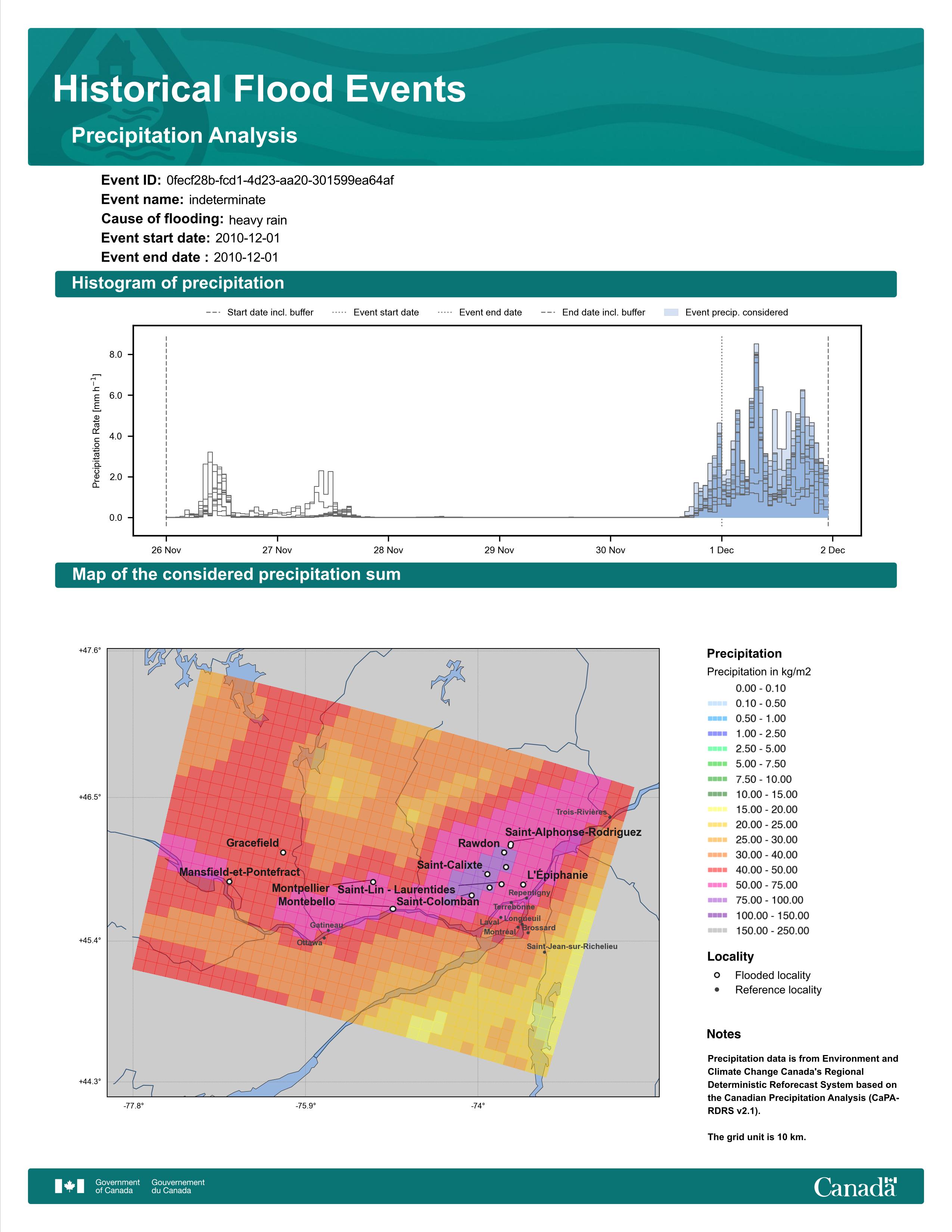952x1232 pixels.
Task: Click the Saint-Lin - Laurentides map label
Action: tap(396, 890)
